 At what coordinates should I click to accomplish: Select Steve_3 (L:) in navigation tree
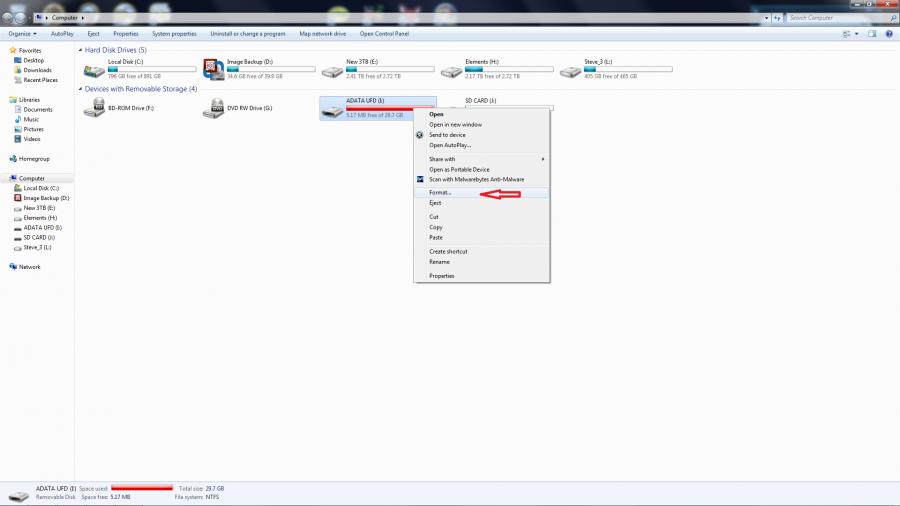[x=37, y=247]
